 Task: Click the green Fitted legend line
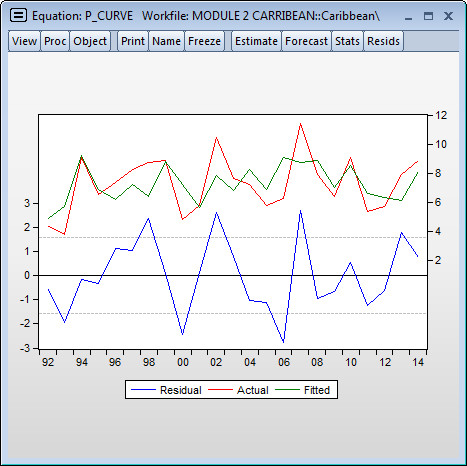pyautogui.click(x=288, y=390)
